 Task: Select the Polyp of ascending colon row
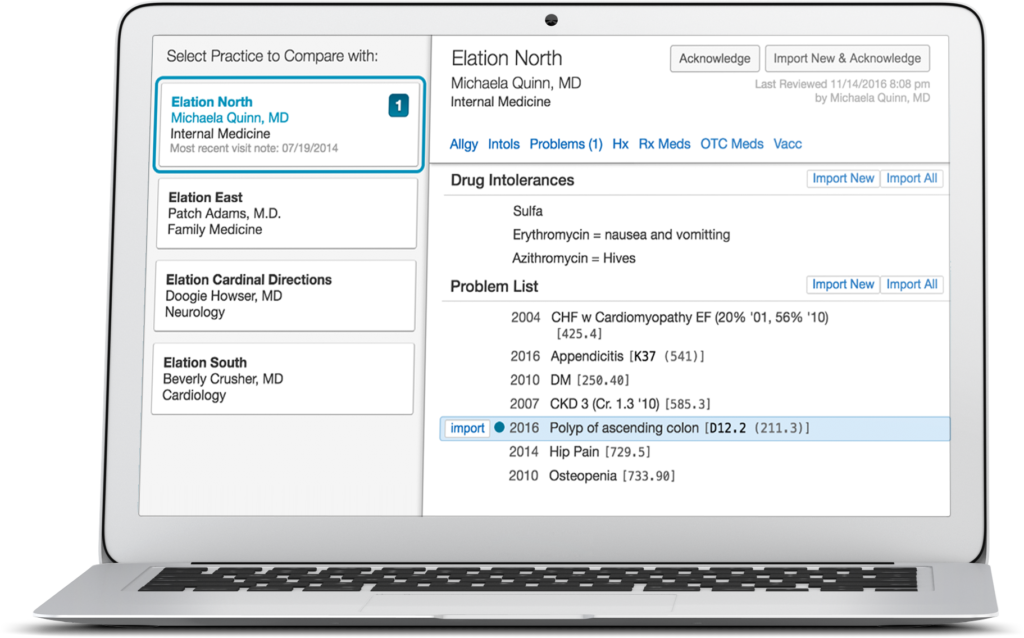coord(695,428)
